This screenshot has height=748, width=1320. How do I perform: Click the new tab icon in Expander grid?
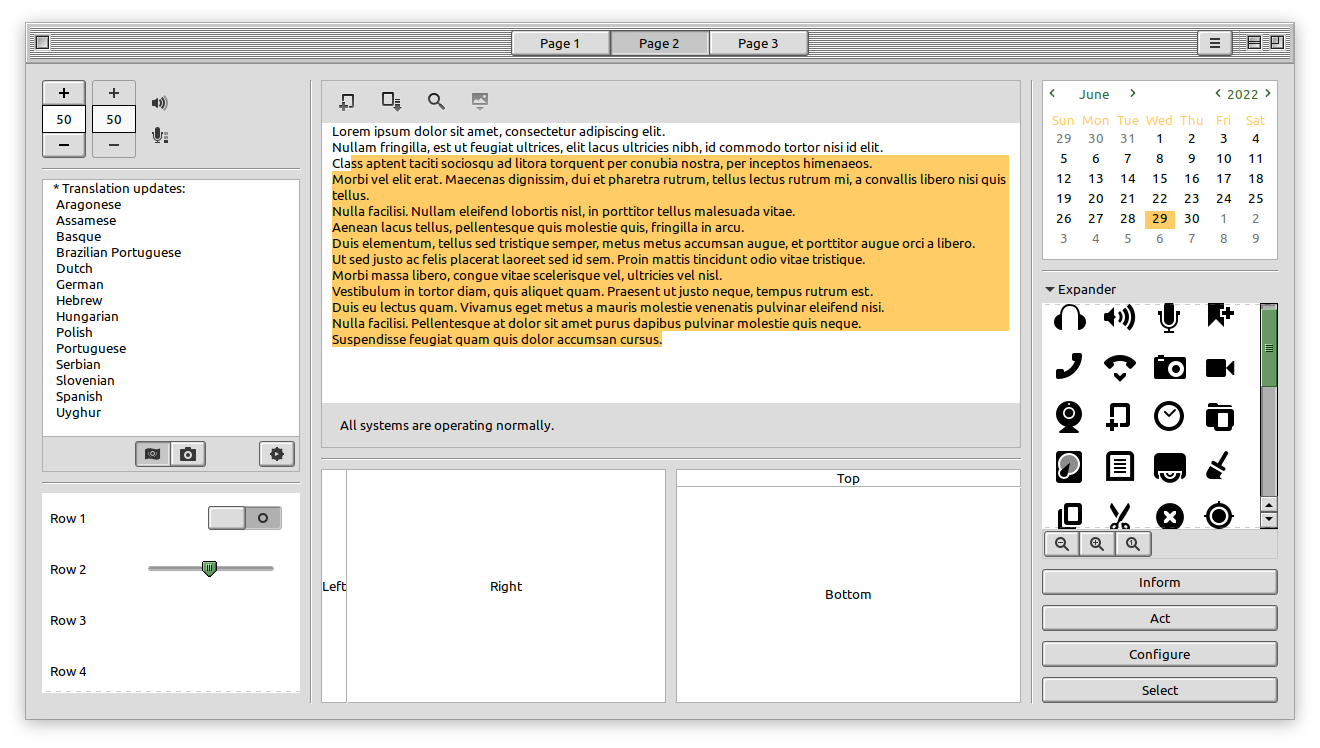(1120, 416)
